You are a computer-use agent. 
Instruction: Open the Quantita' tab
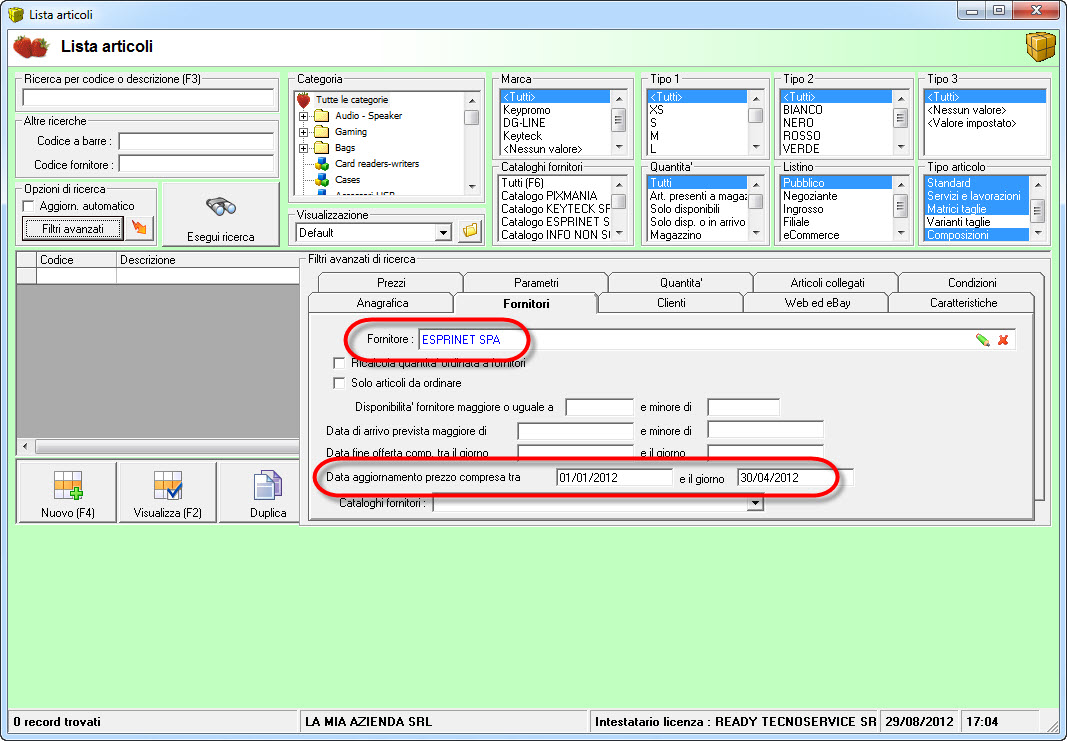click(681, 282)
